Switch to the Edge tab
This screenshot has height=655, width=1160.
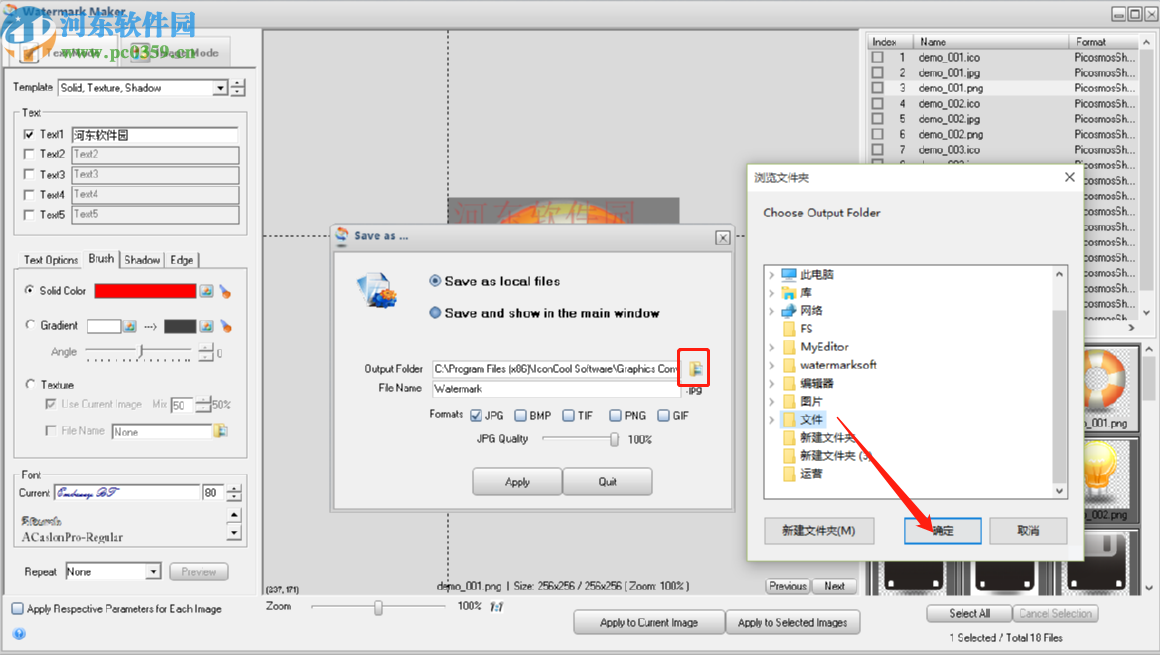click(182, 260)
